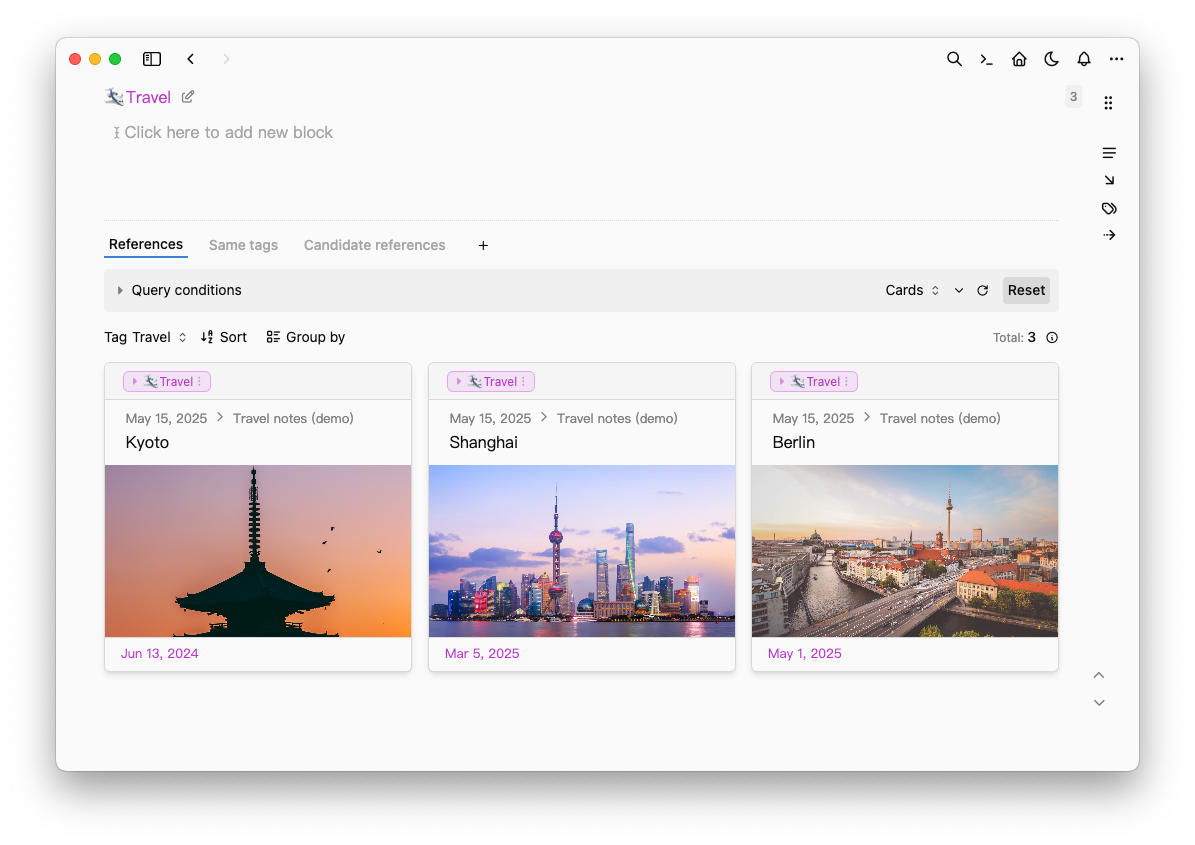
Task: Open notifications bell icon
Action: [1084, 59]
